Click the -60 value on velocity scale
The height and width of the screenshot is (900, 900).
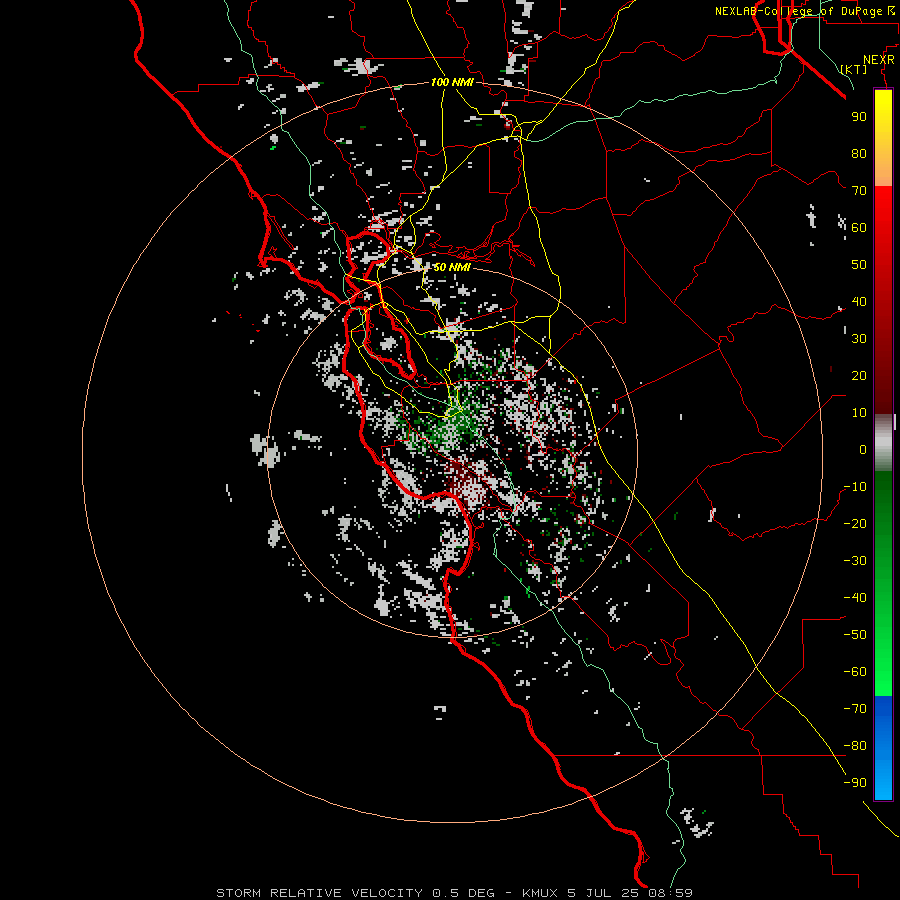pos(855,672)
